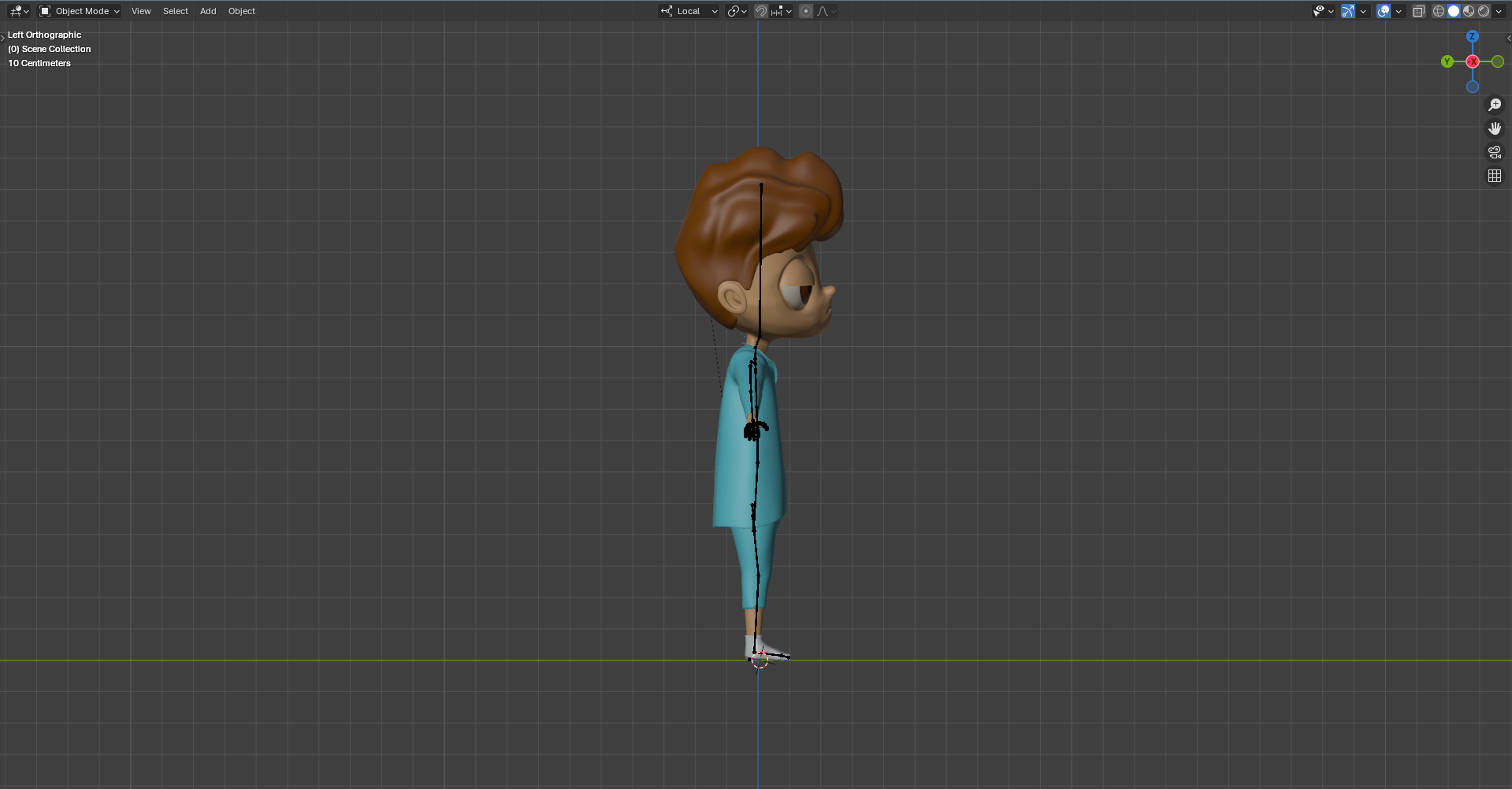Open the Object Mode dropdown
Screen dimensions: 1512x789
(x=80, y=11)
